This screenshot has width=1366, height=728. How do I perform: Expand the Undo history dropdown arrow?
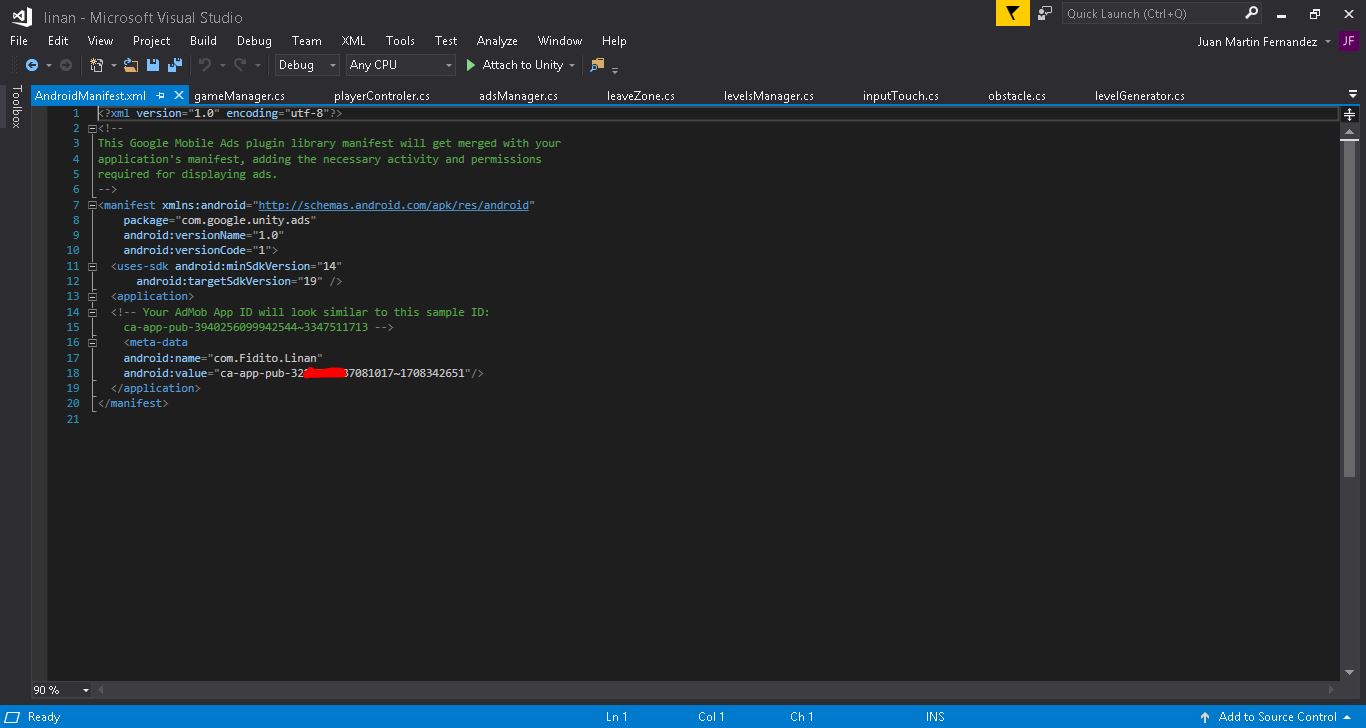pos(222,65)
